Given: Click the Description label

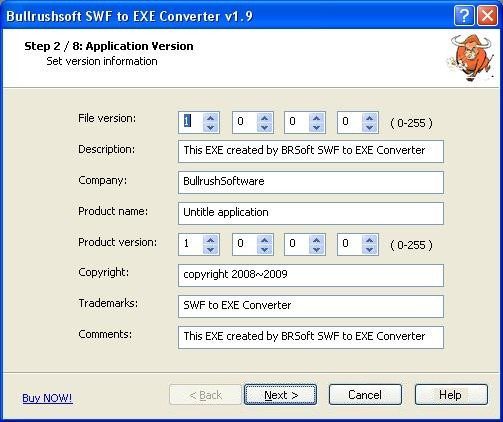Looking at the screenshot, I should point(106,149).
